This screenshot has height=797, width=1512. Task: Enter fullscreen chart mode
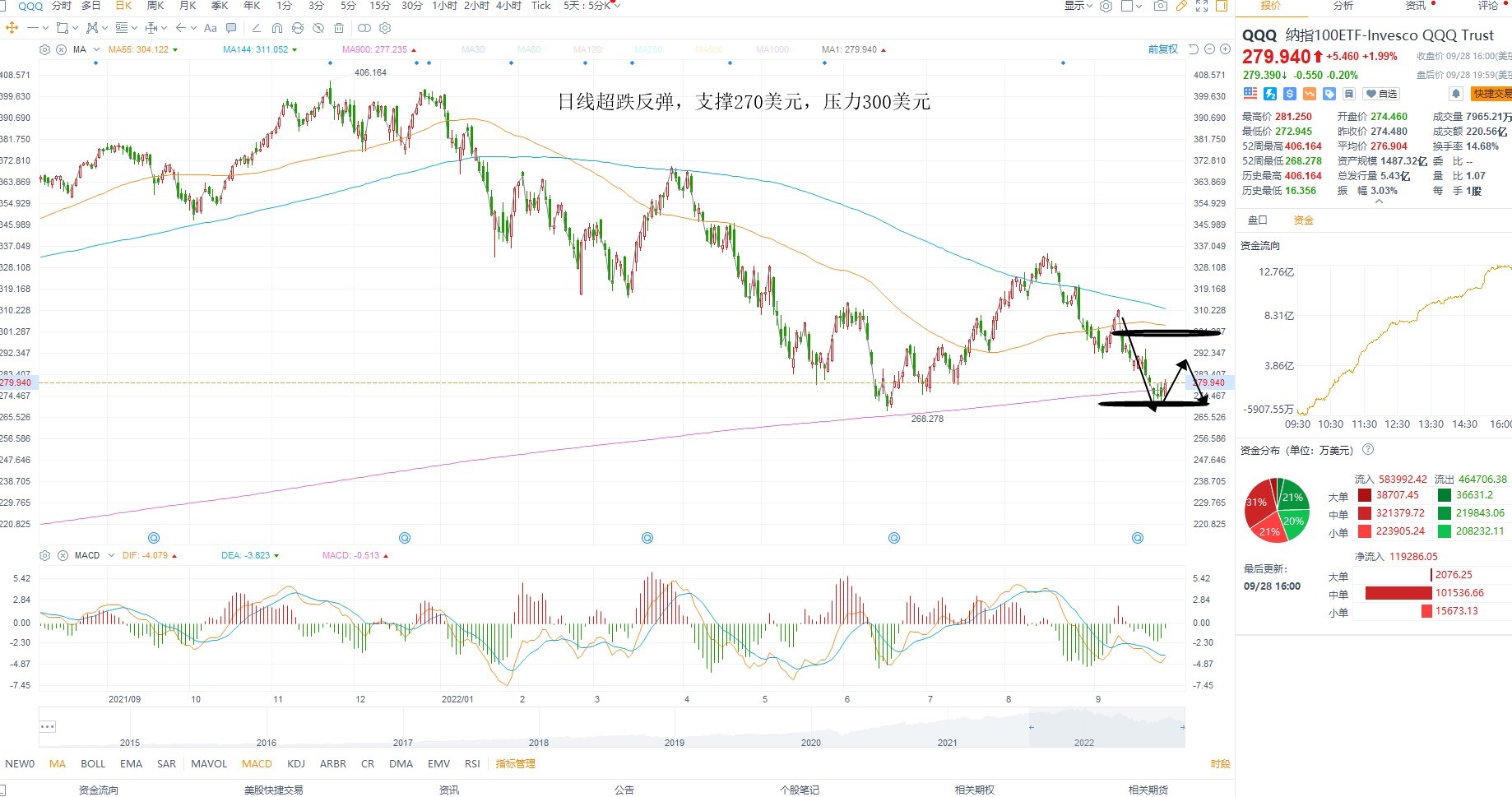click(1202, 6)
